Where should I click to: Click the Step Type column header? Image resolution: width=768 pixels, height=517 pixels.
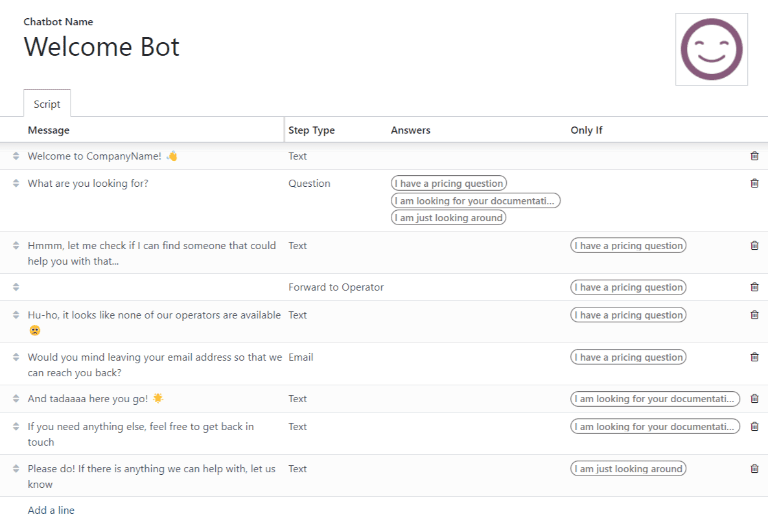pyautogui.click(x=311, y=130)
